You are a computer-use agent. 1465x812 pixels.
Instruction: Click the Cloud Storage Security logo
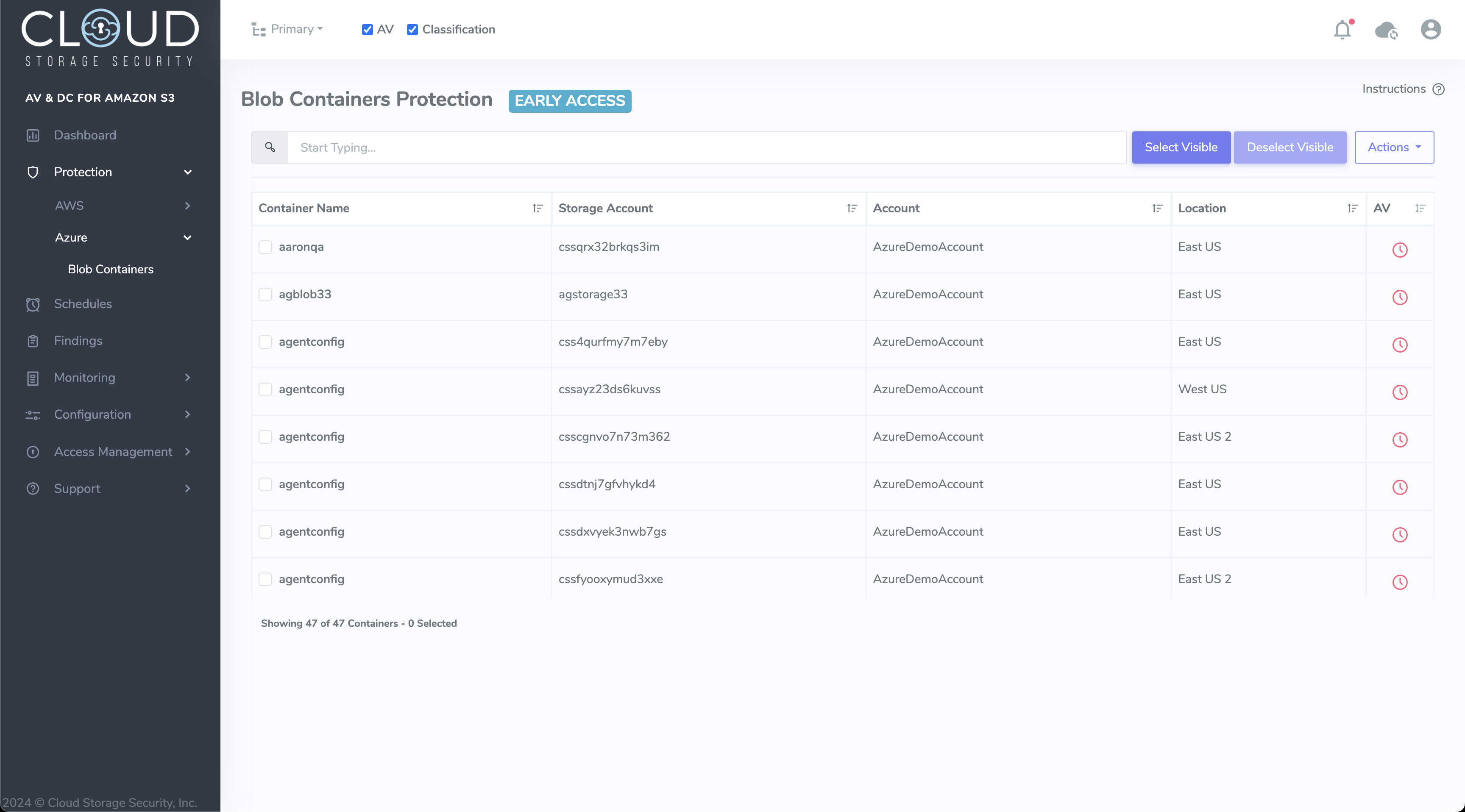pos(110,37)
